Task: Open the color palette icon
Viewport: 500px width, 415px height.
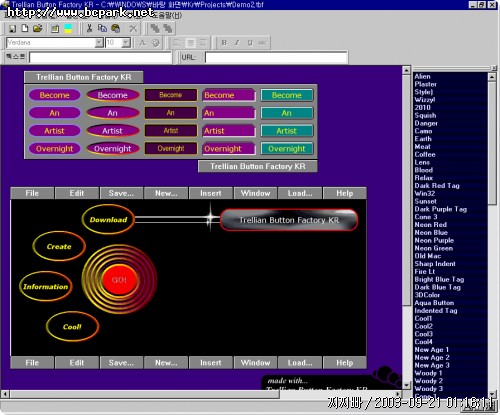Action: click(156, 43)
